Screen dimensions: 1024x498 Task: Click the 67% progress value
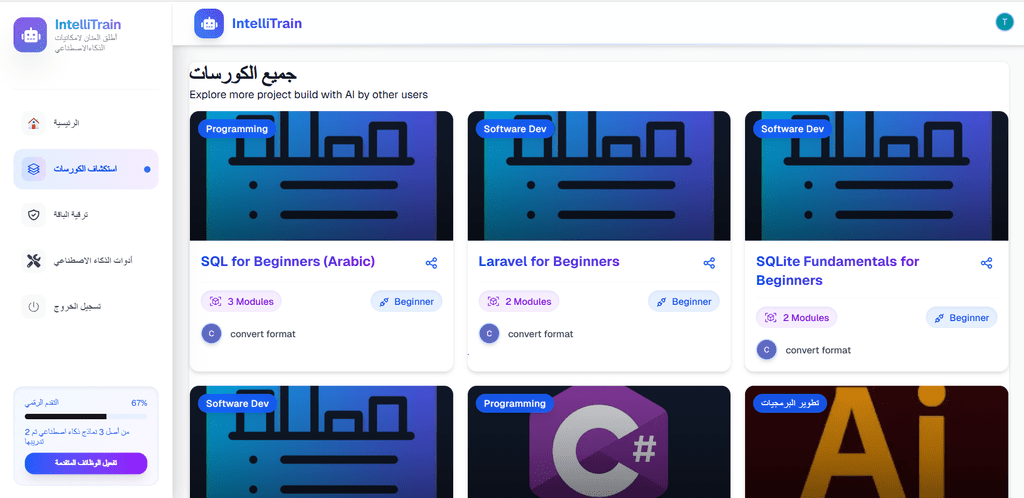[139, 403]
